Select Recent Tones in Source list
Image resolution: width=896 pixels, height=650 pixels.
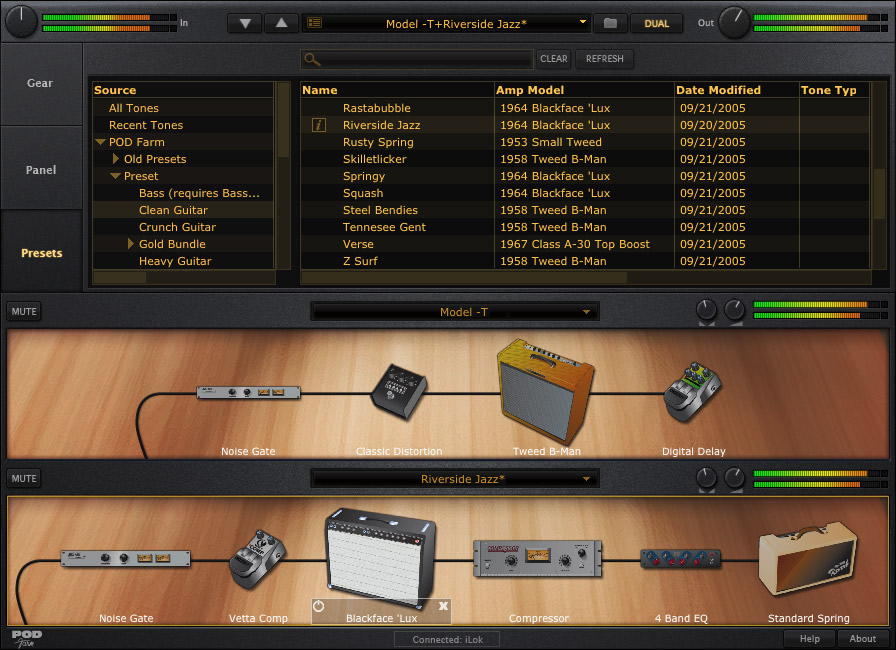click(183, 125)
